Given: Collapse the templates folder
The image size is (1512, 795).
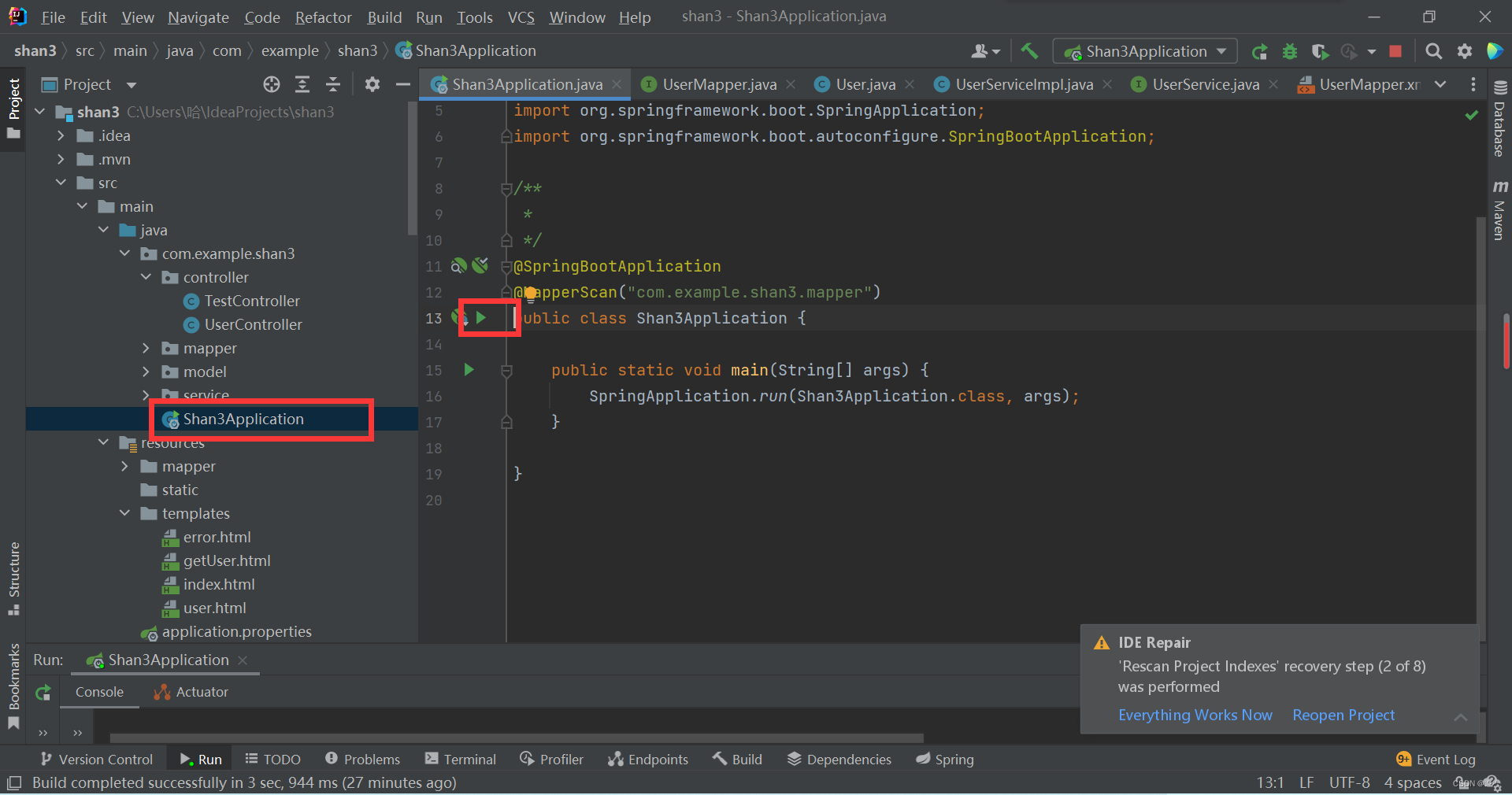Looking at the screenshot, I should 124,513.
